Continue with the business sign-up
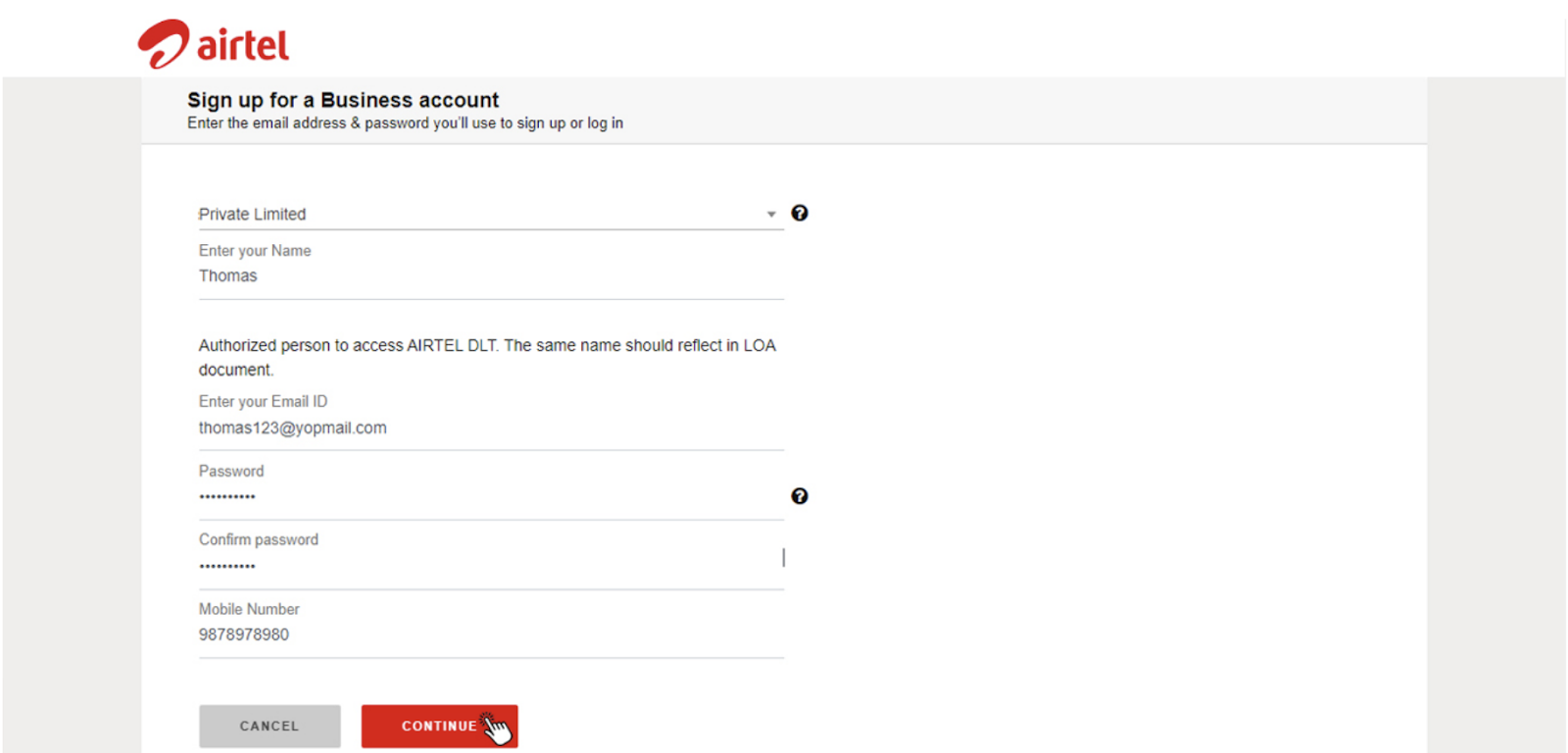Screen dimensions: 1568x753 coord(439,727)
